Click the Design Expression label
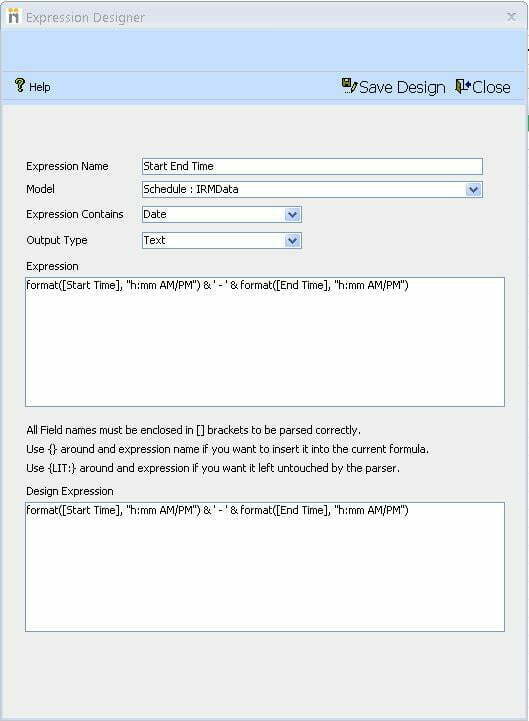The width and height of the screenshot is (529, 721). point(69,491)
